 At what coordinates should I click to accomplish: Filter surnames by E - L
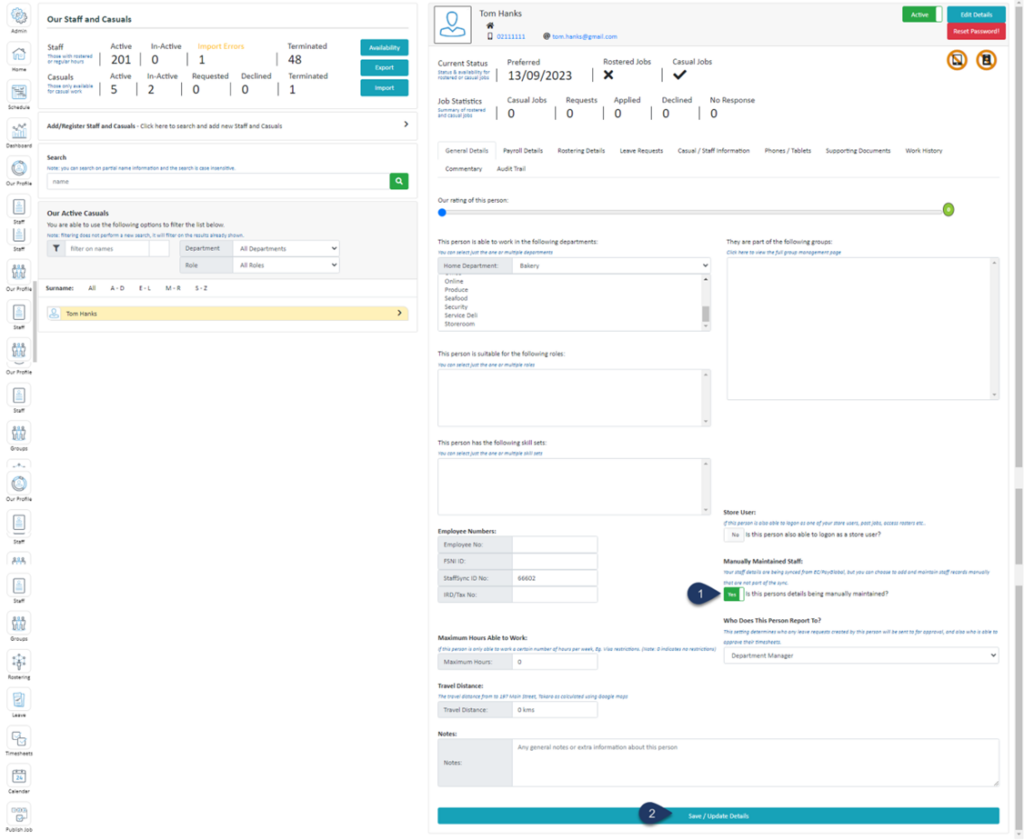(144, 288)
